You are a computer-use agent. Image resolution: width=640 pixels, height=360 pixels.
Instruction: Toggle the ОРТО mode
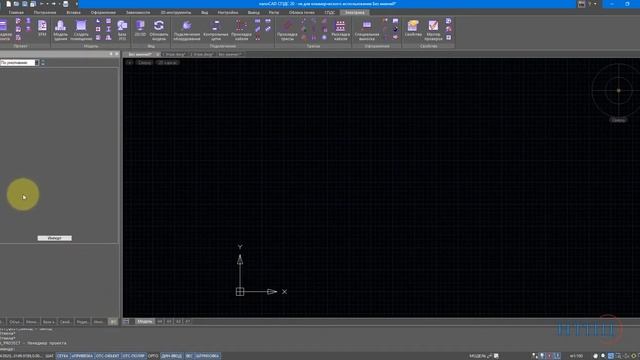[x=153, y=356]
